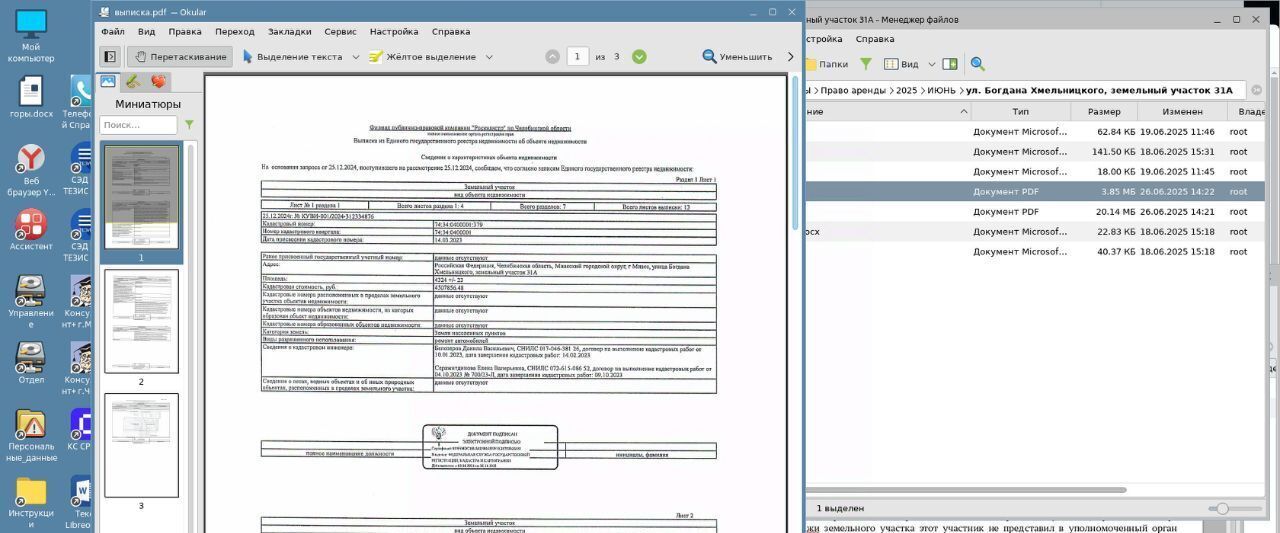This screenshot has width=1280, height=533.
Task: Open Справка menu in file manager
Action: (875, 39)
